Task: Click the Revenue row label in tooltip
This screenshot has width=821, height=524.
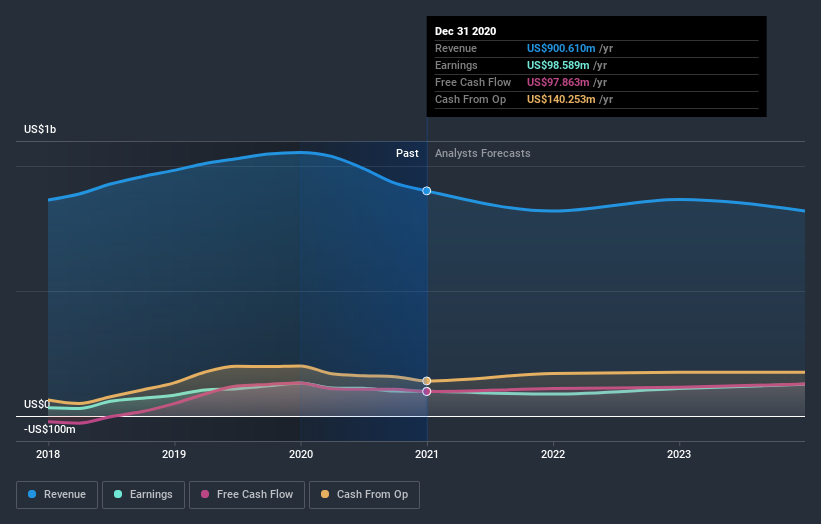Action: click(x=456, y=48)
